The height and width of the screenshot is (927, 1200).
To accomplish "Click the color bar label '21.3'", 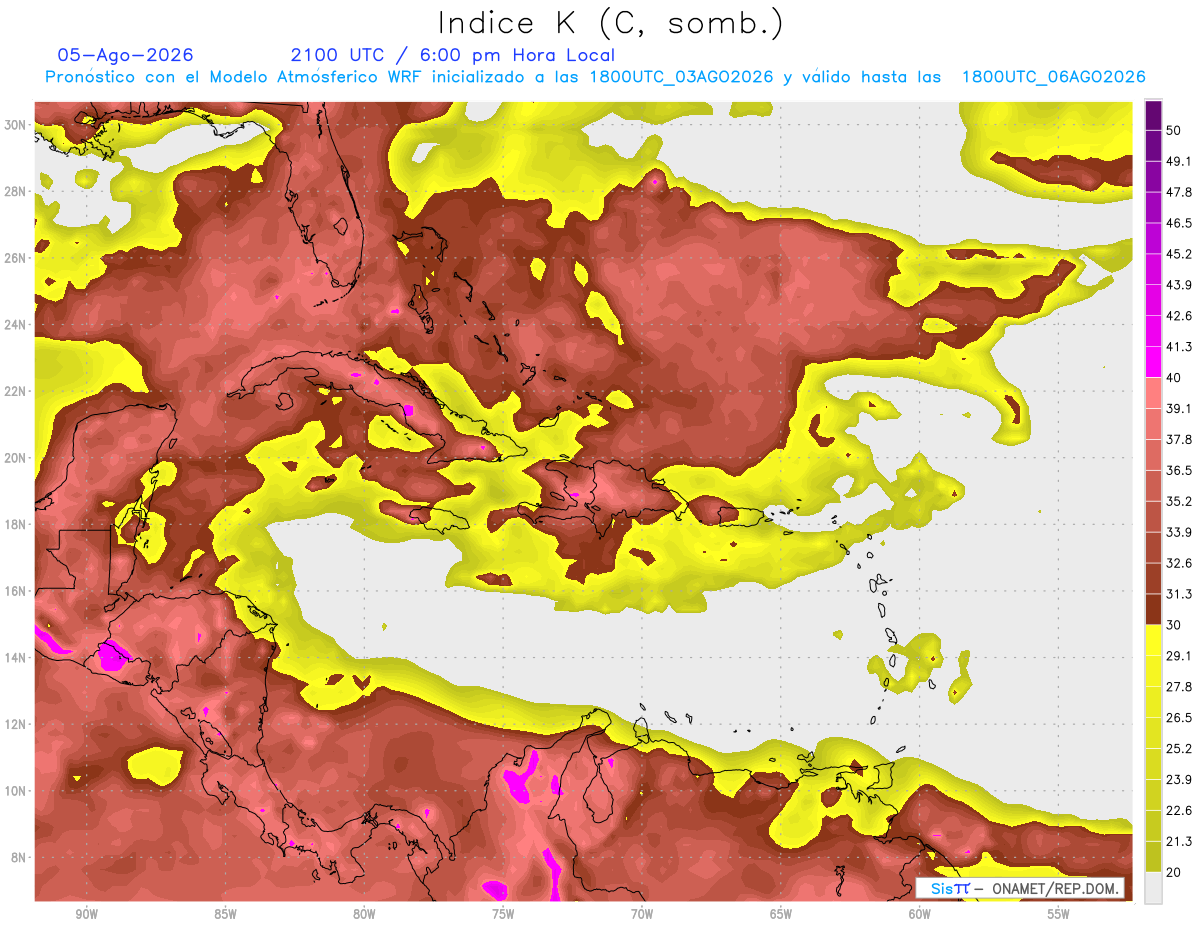I will coord(1179,841).
